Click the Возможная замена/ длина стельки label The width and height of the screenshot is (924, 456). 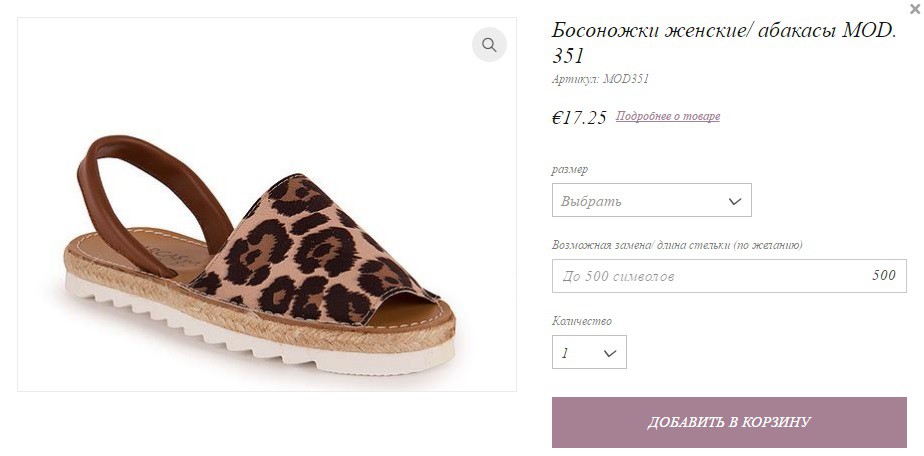(x=676, y=244)
